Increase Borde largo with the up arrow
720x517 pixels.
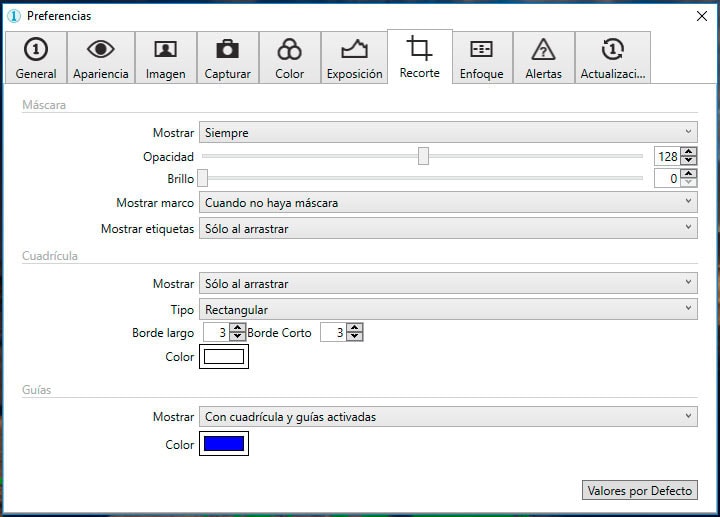point(237,328)
